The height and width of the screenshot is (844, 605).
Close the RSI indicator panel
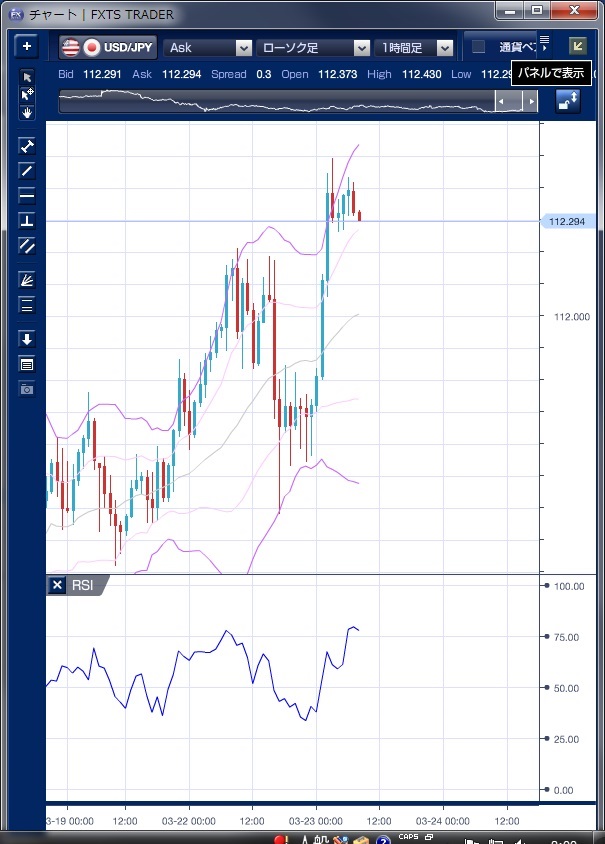[x=57, y=586]
